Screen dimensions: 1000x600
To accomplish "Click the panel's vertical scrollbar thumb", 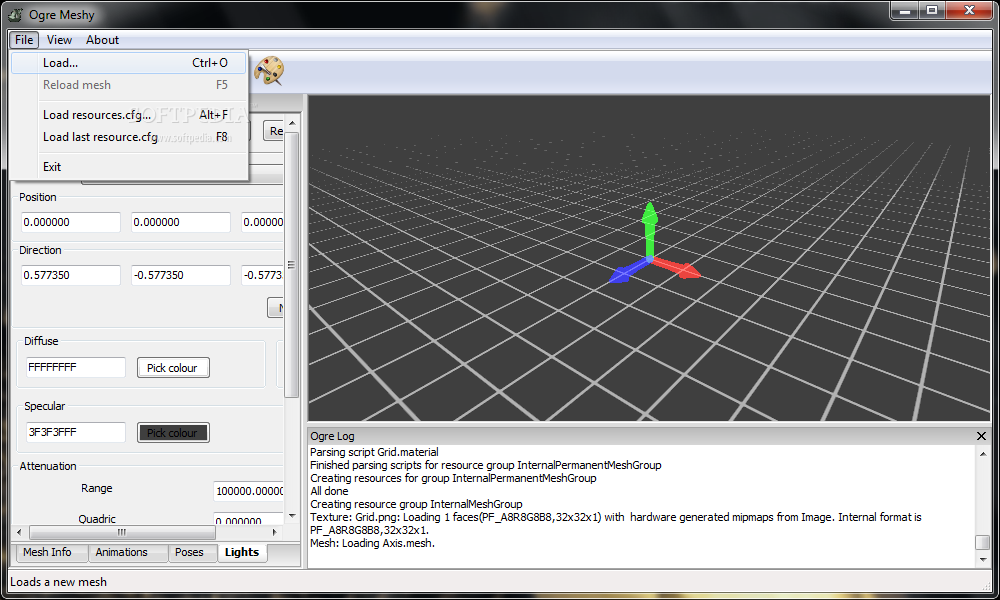I will [291, 264].
